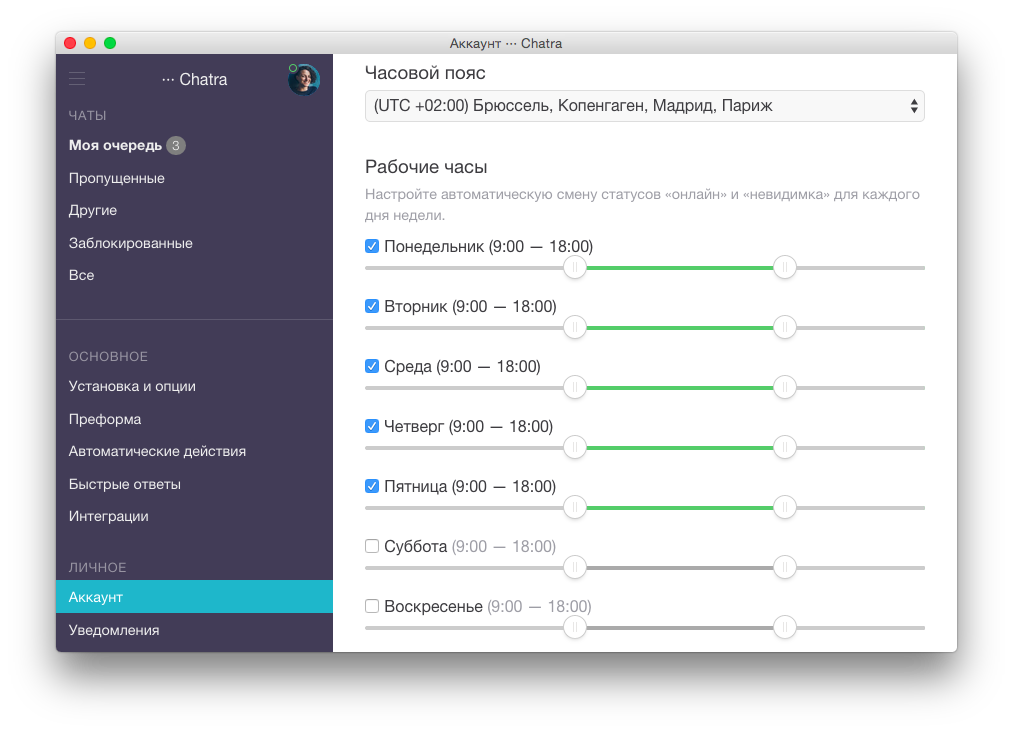This screenshot has height=732, width=1013.
Task: Enable the Суббота checkbox
Action: 372,546
